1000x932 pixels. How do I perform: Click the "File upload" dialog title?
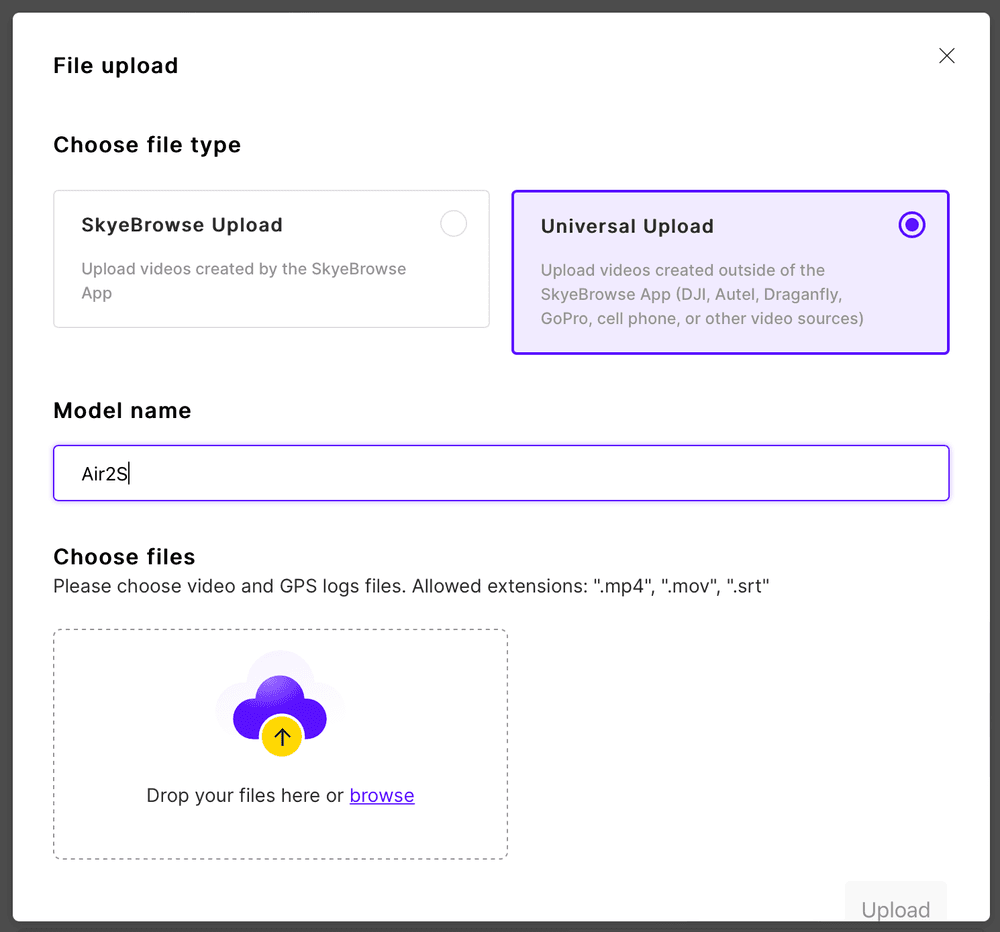115,66
